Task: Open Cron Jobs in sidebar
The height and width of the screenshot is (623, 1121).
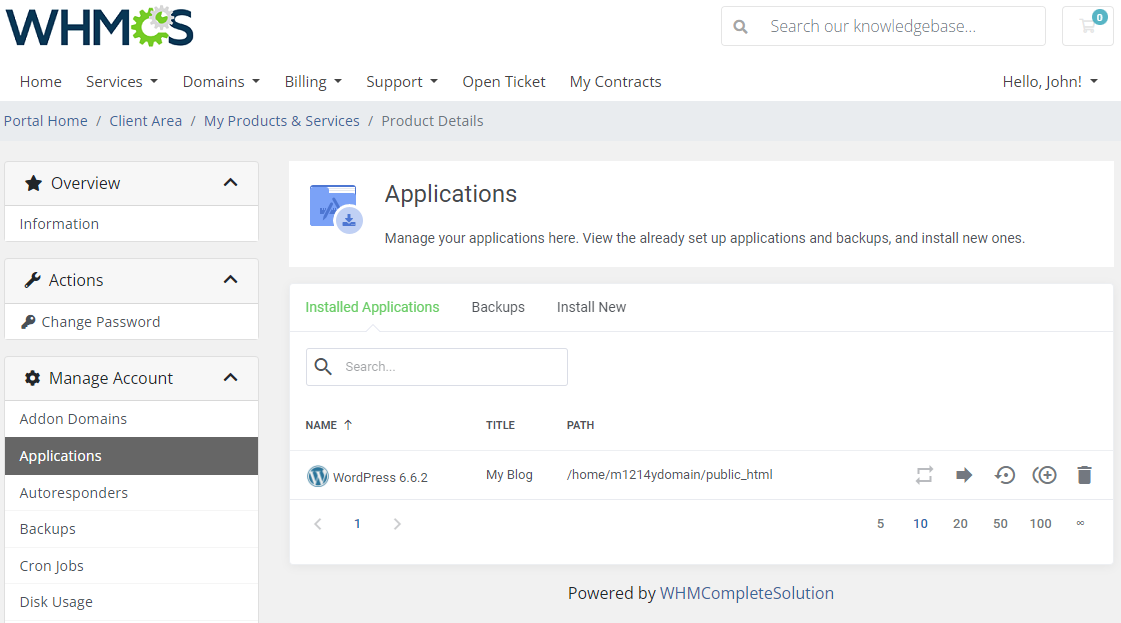Action: (x=132, y=566)
